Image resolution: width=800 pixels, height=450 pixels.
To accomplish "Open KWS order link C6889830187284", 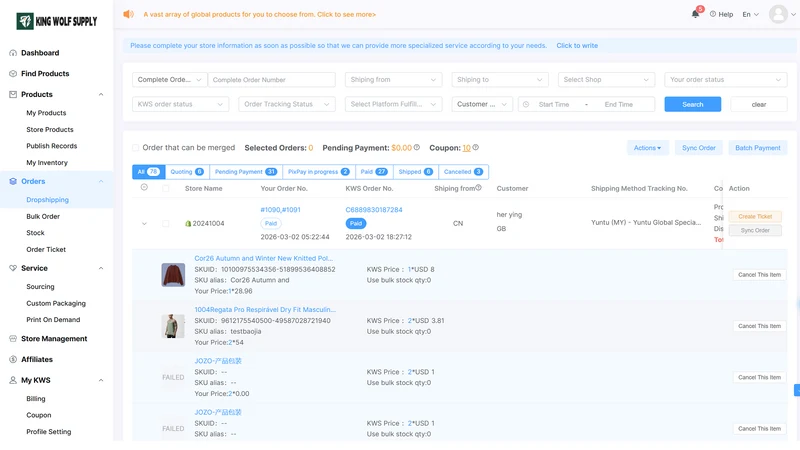I will click(374, 210).
